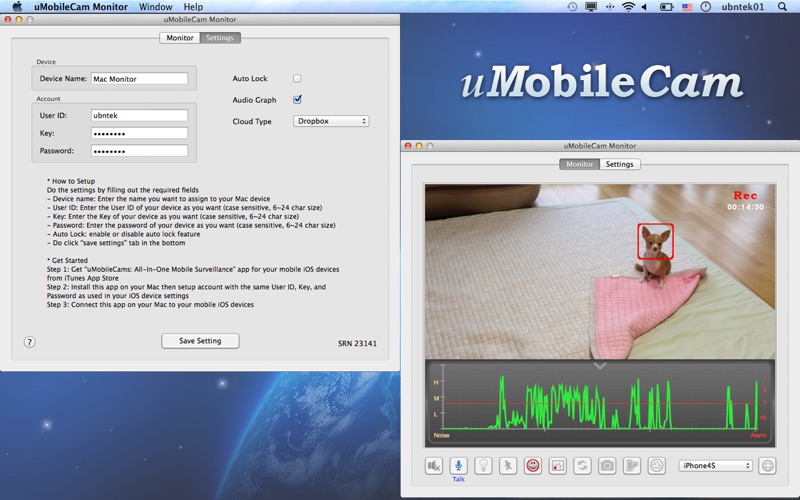This screenshot has height=500, width=800.
Task: Toggle the smiley face detection icon
Action: [533, 465]
